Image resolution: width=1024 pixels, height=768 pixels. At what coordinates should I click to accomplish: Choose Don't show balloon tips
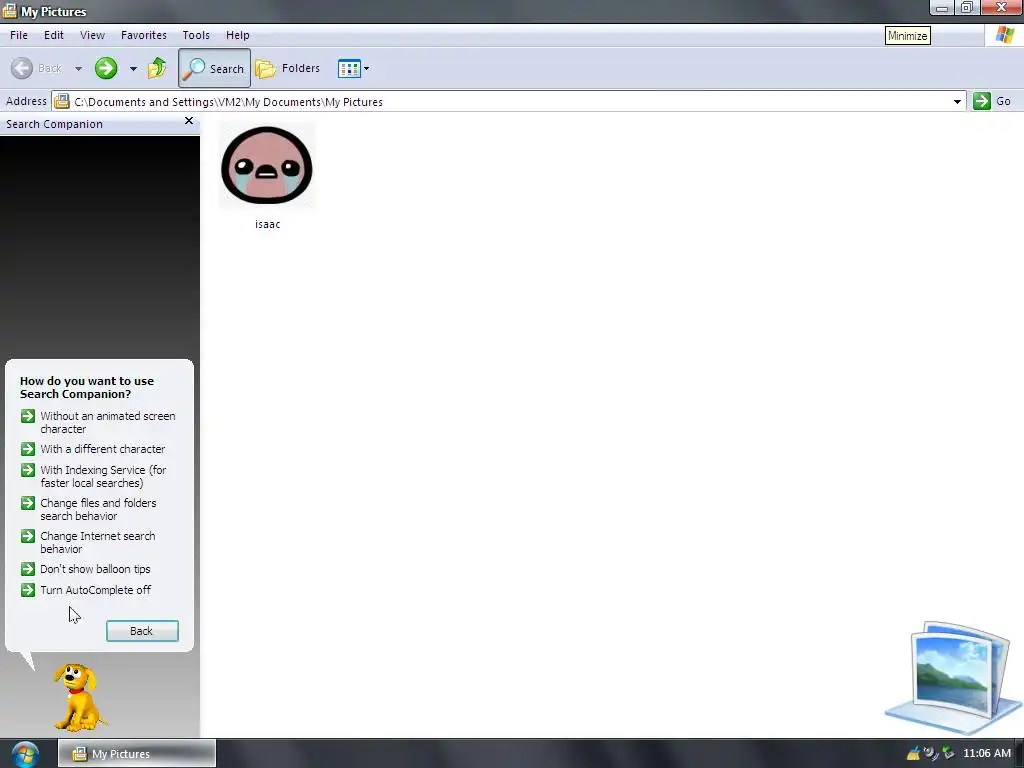(95, 569)
